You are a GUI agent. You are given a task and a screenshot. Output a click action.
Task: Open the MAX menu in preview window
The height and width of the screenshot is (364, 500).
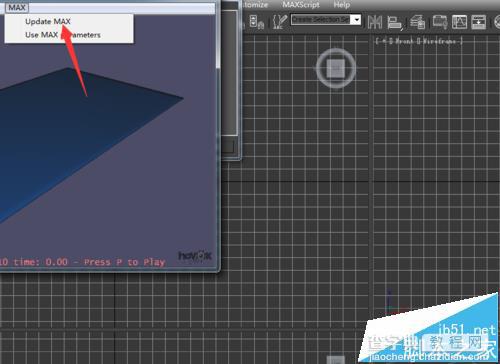pyautogui.click(x=17, y=7)
